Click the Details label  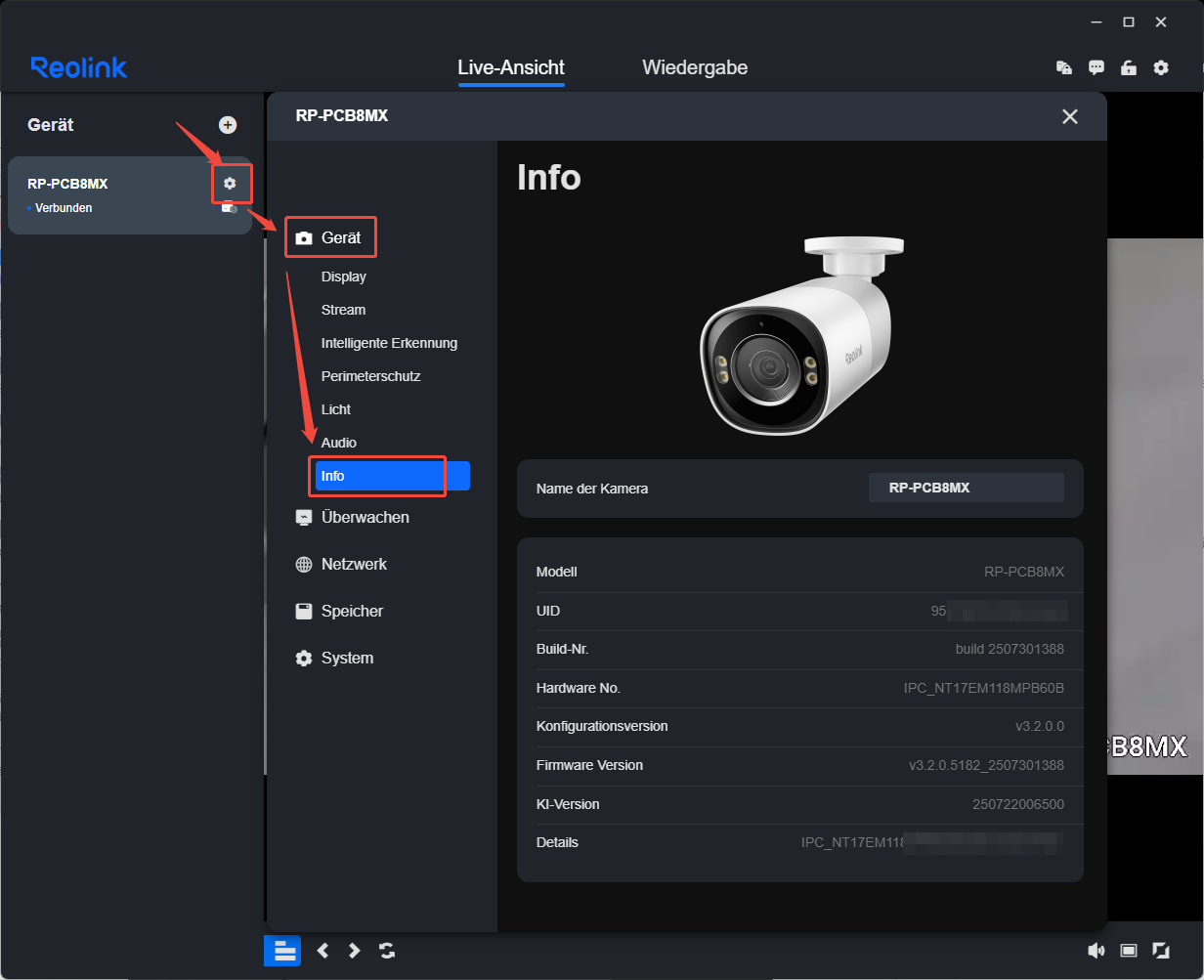coord(557,842)
